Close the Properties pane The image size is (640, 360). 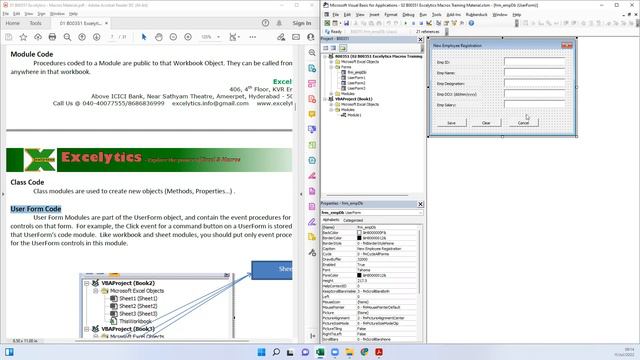click(420, 204)
